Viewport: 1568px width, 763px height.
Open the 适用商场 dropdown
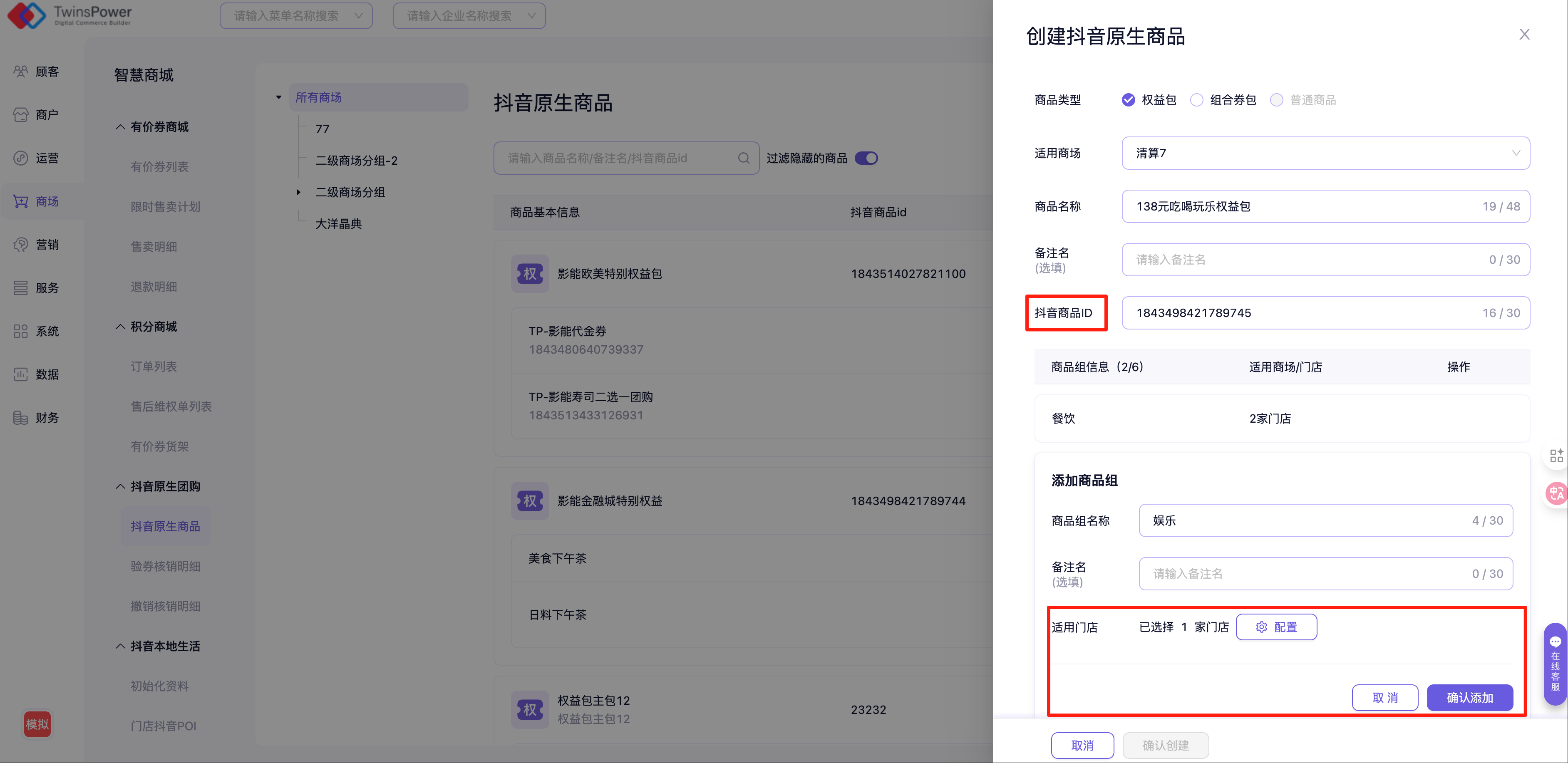(x=1325, y=154)
